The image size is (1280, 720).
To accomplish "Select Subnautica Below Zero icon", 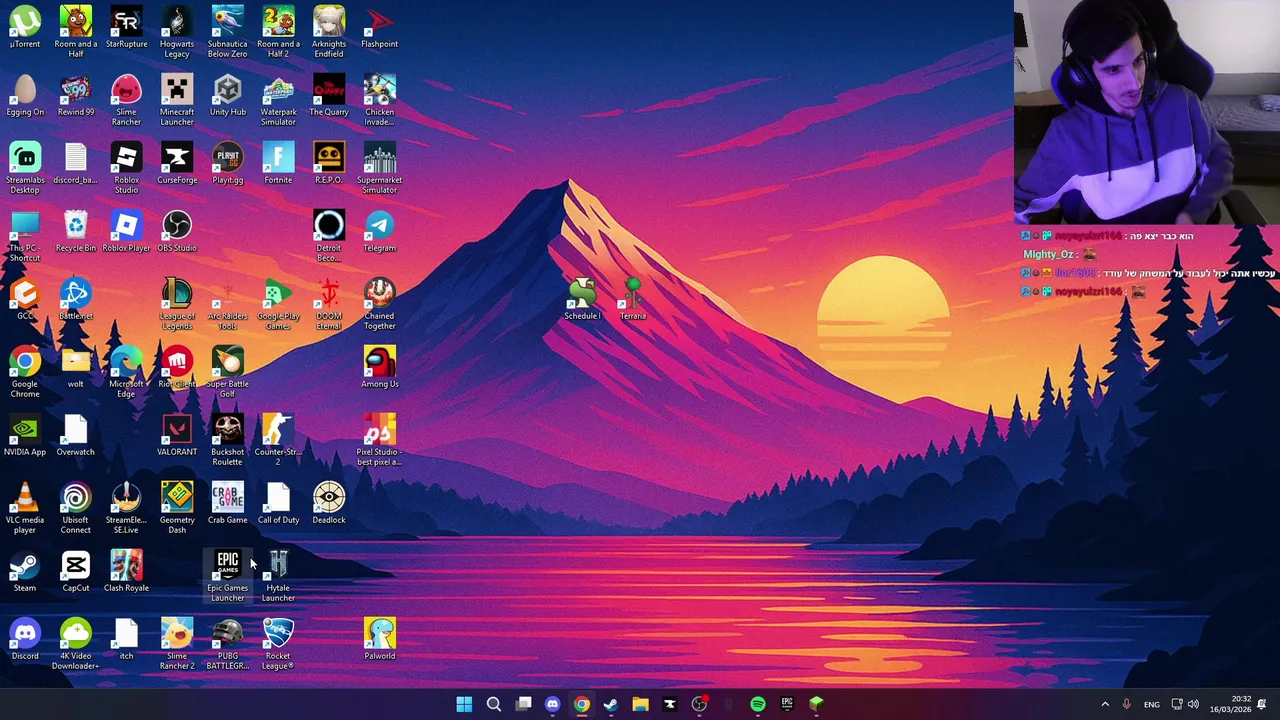I will pos(227,32).
